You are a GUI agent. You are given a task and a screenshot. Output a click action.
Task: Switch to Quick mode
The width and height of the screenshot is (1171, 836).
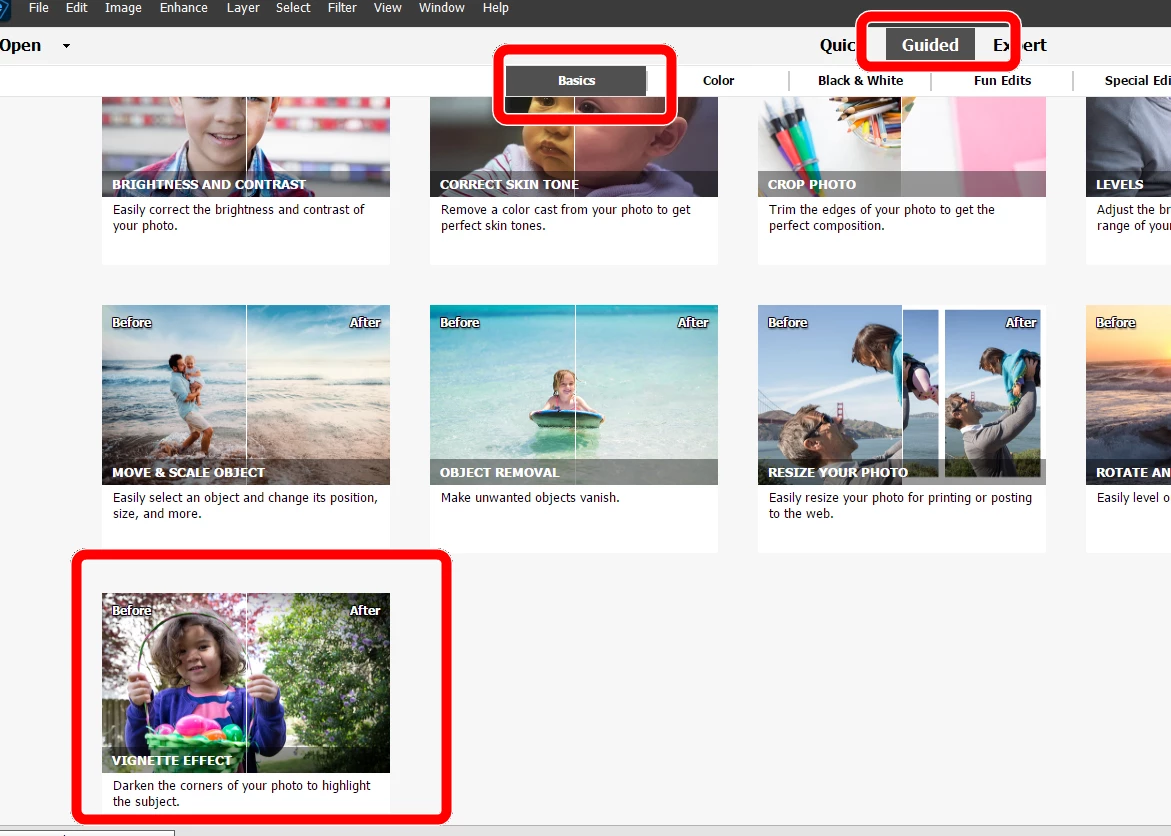coord(837,46)
